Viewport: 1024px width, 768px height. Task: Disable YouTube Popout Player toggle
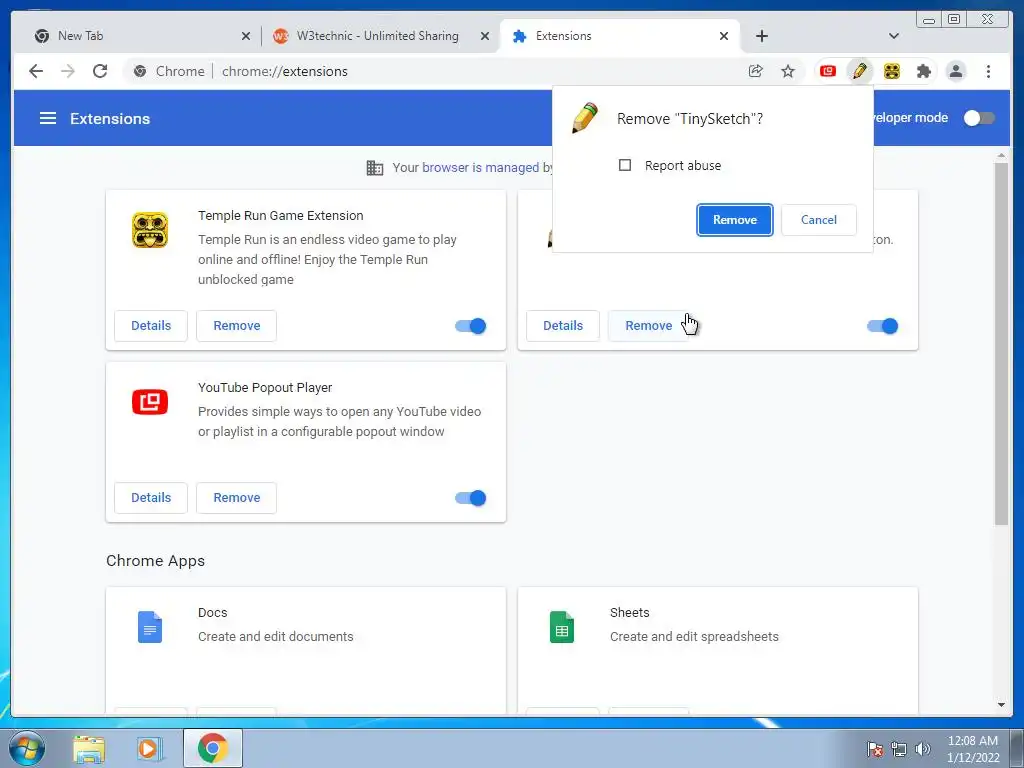471,498
